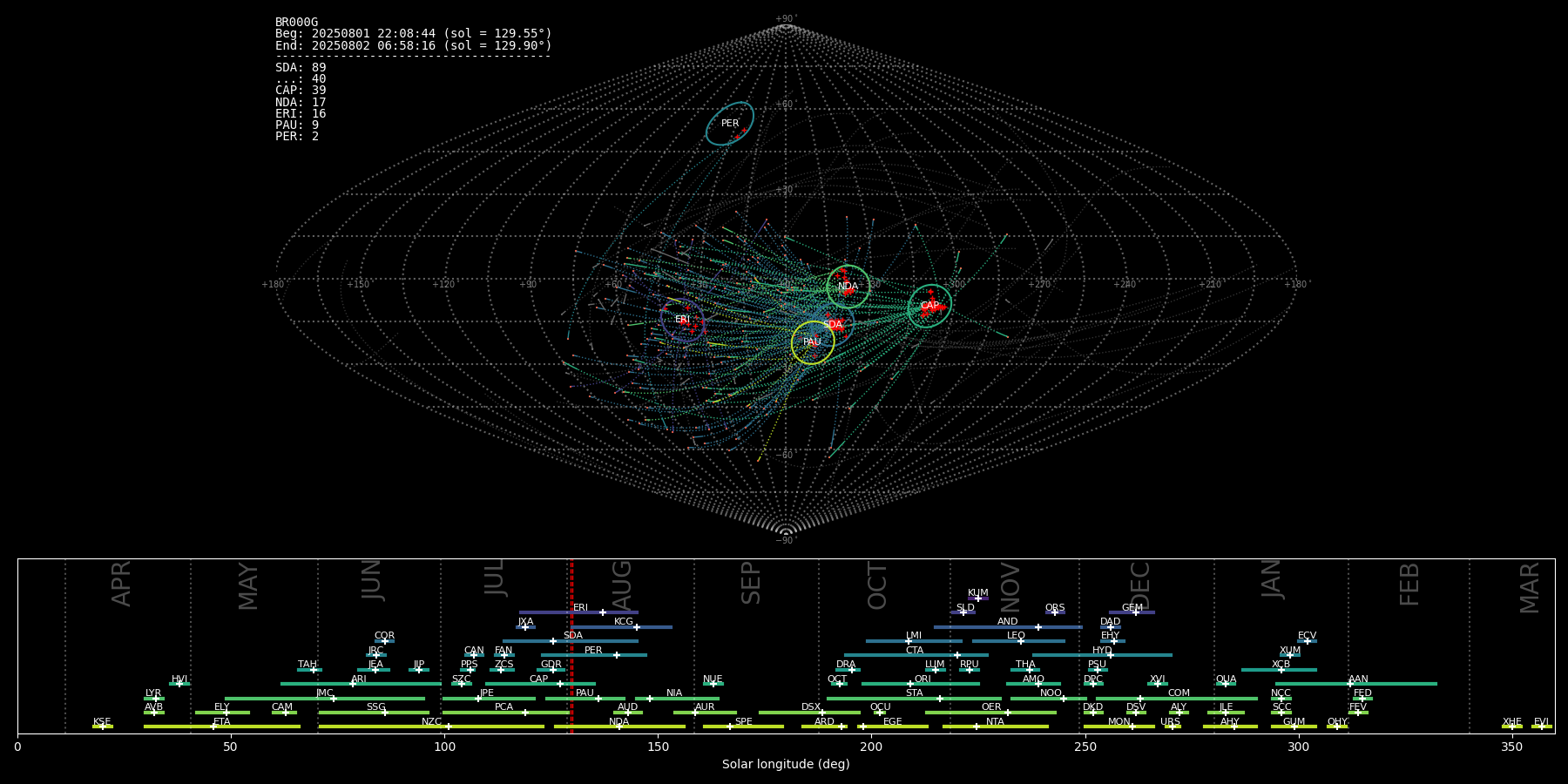Click the NZC shower bar on the timeline
Viewport: 1568px width, 784px height.
431,727
